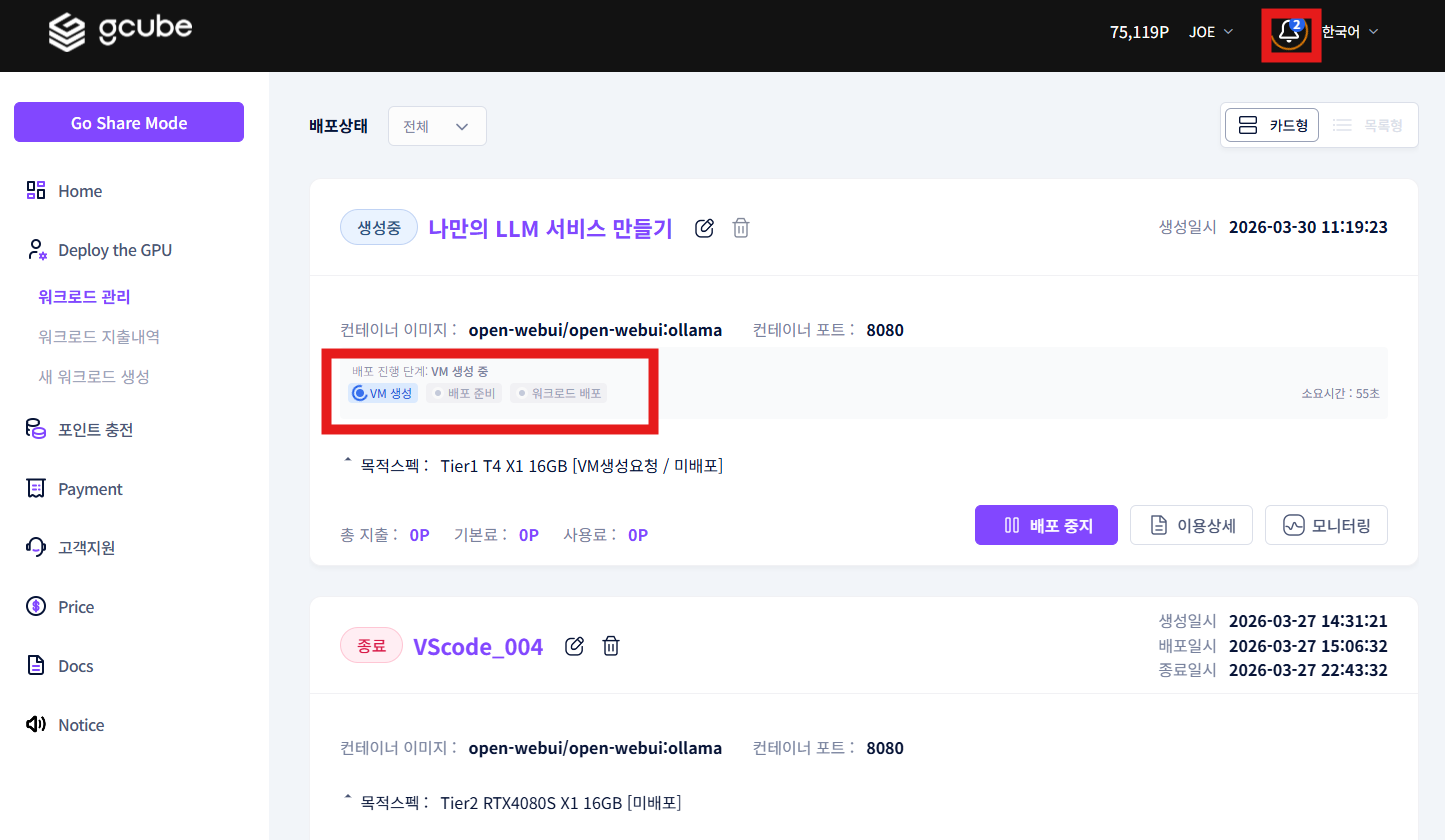Image resolution: width=1445 pixels, height=840 pixels.
Task: Open the notification bell icon
Action: click(1290, 32)
